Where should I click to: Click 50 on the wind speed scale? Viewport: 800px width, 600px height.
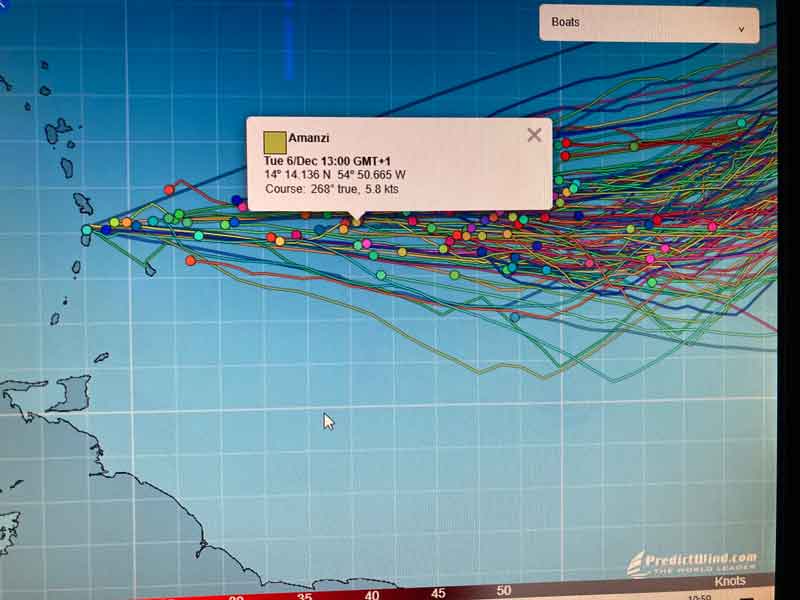[504, 592]
